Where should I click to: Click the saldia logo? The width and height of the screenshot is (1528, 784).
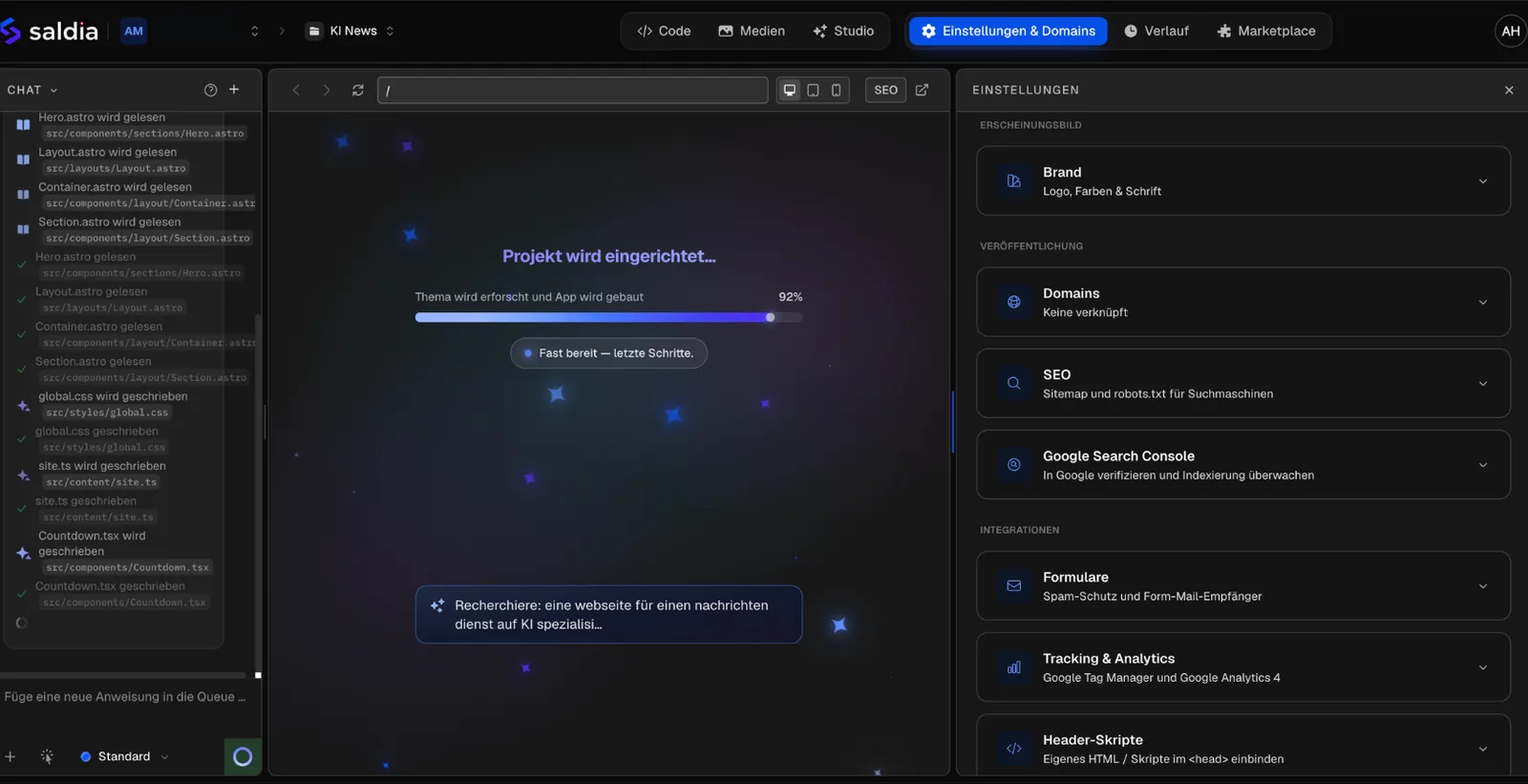click(x=50, y=32)
